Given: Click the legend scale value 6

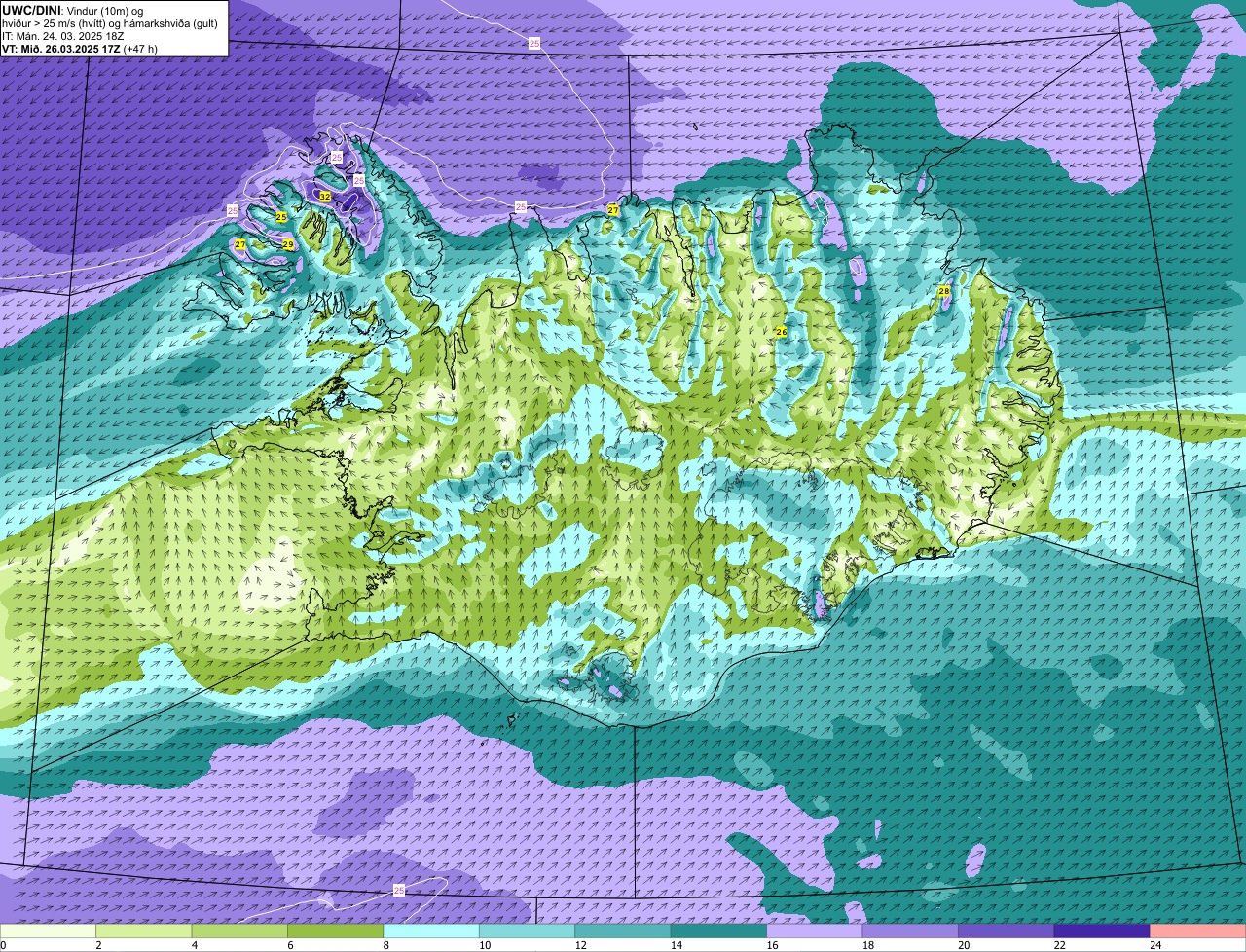Looking at the screenshot, I should point(290,945).
